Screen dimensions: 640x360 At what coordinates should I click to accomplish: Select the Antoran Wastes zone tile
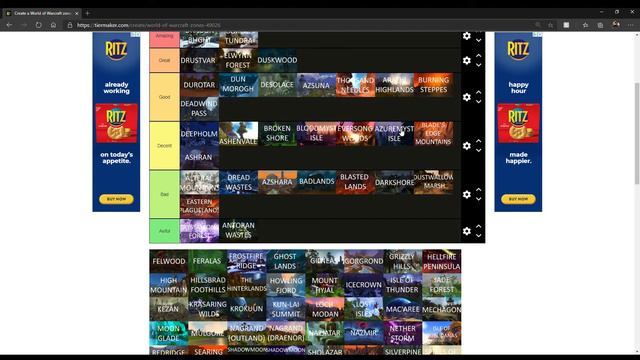(238, 231)
